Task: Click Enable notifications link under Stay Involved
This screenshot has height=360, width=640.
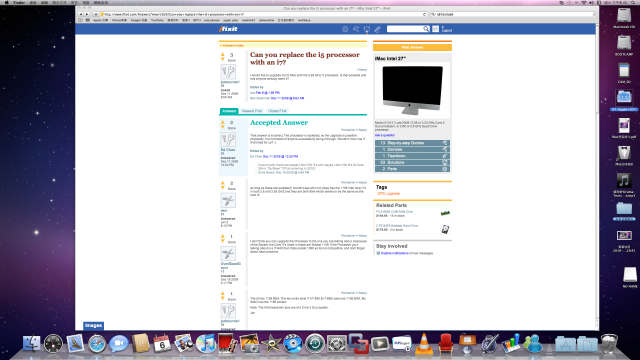Action: (394, 253)
